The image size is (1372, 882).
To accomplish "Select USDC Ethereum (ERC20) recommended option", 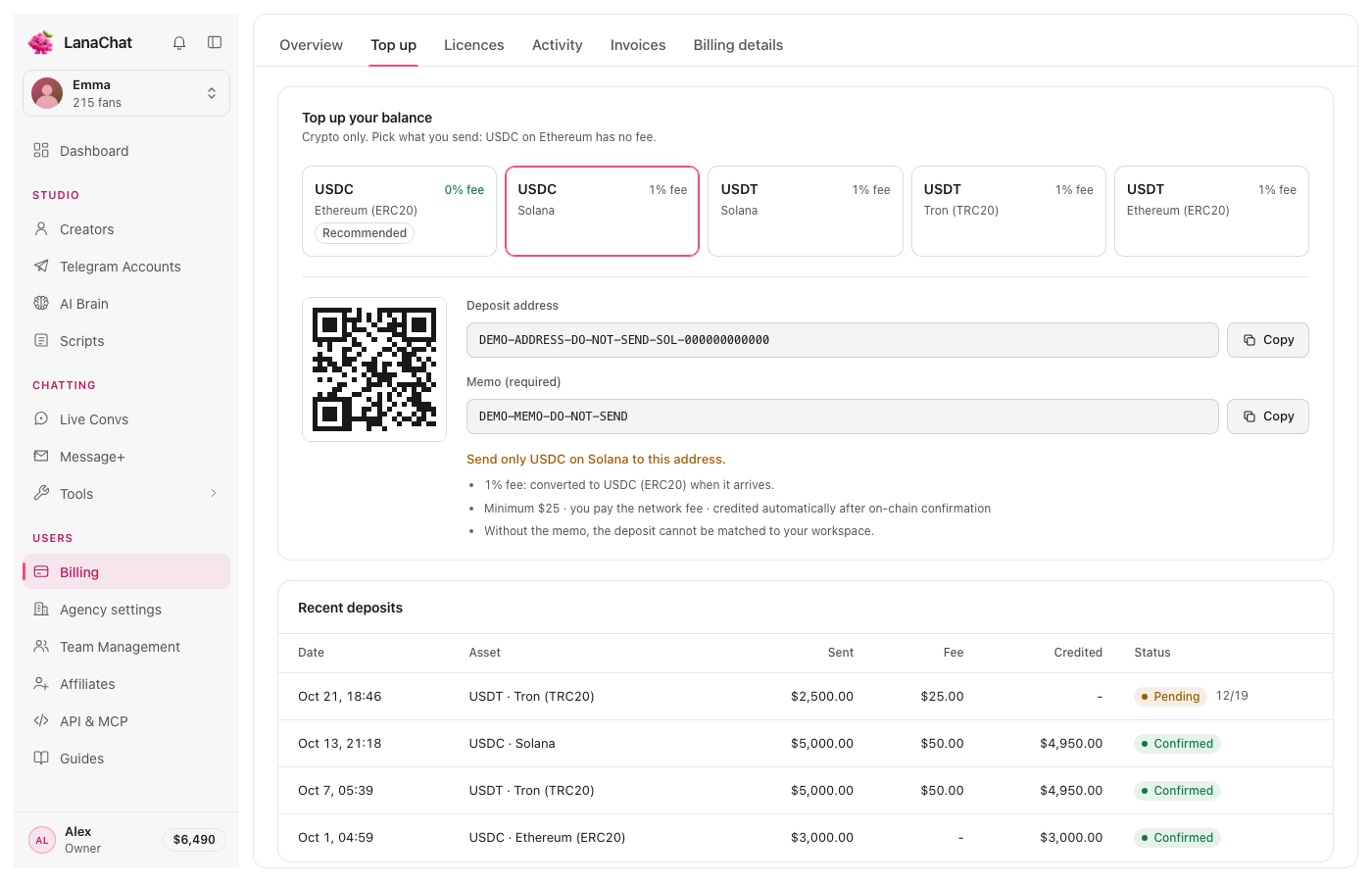I will (x=400, y=211).
